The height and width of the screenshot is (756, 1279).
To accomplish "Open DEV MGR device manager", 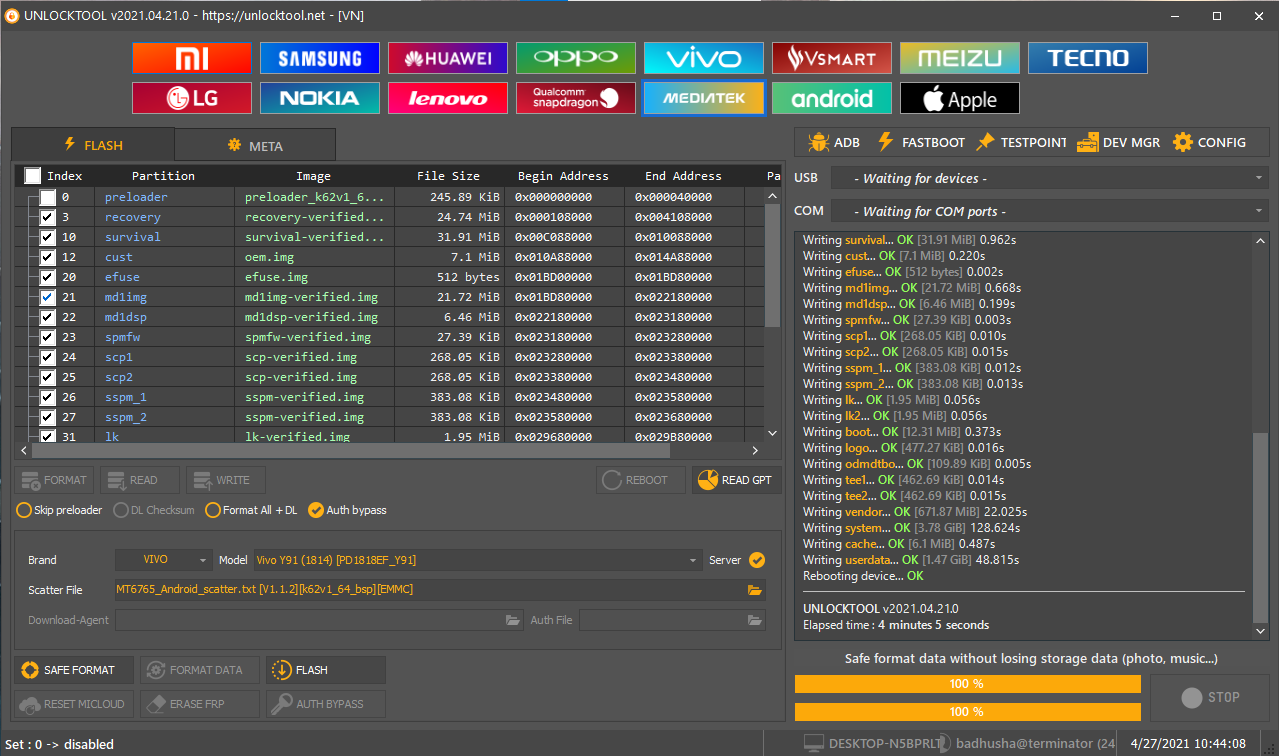I will point(1118,142).
